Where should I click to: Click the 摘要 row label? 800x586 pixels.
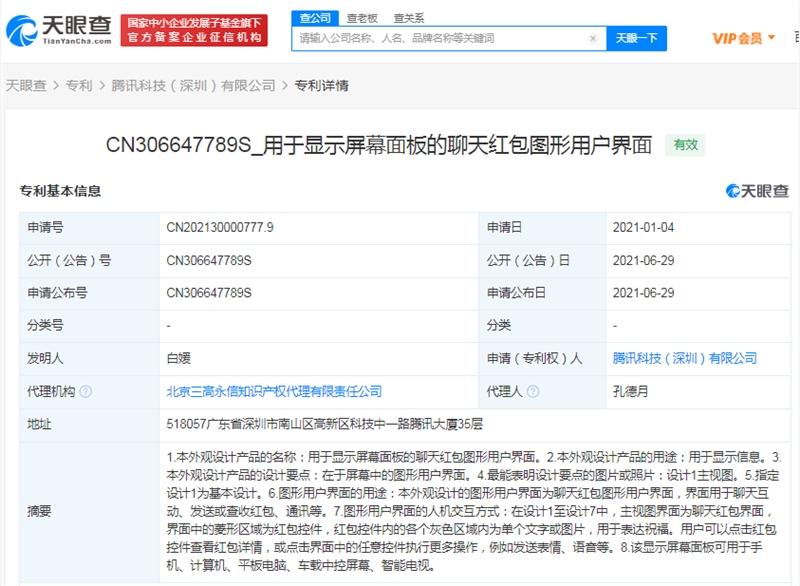(39, 512)
